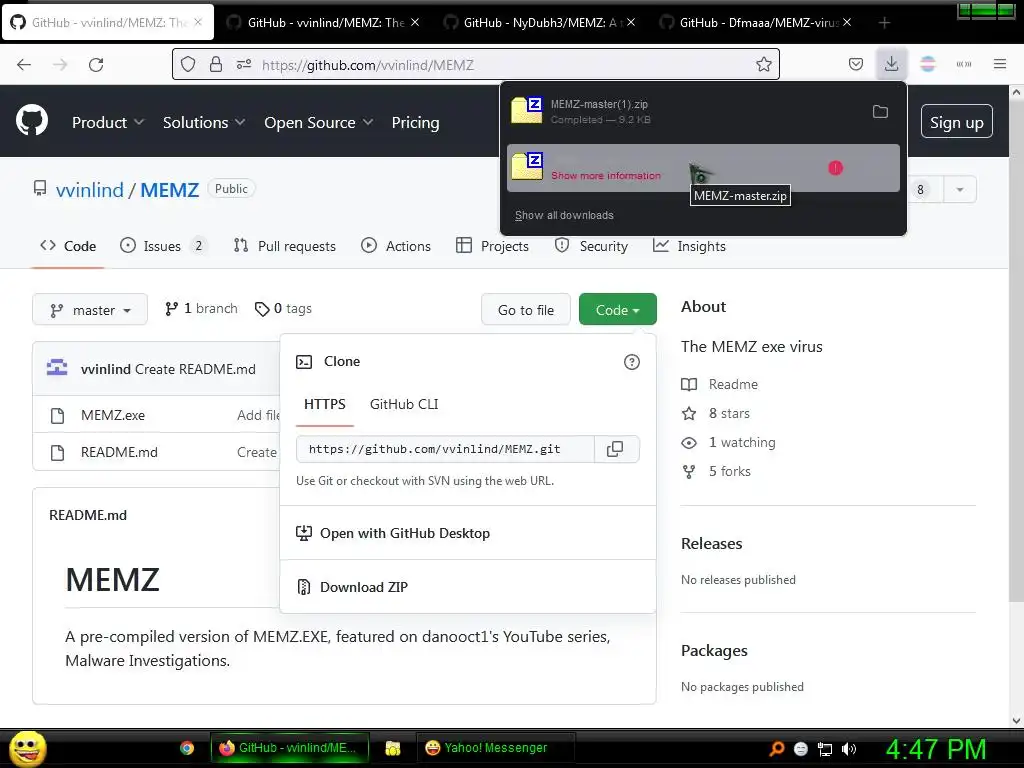Select the HTTPS clone tab

point(325,404)
